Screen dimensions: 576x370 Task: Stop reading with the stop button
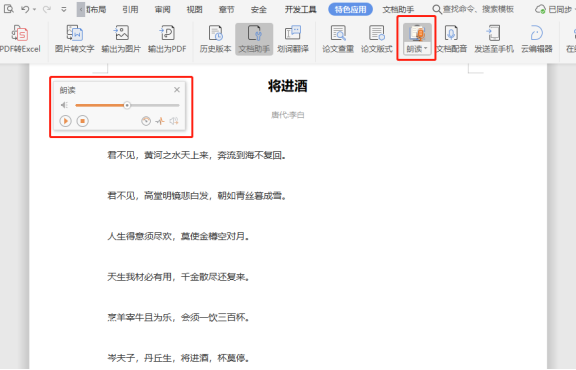click(83, 121)
